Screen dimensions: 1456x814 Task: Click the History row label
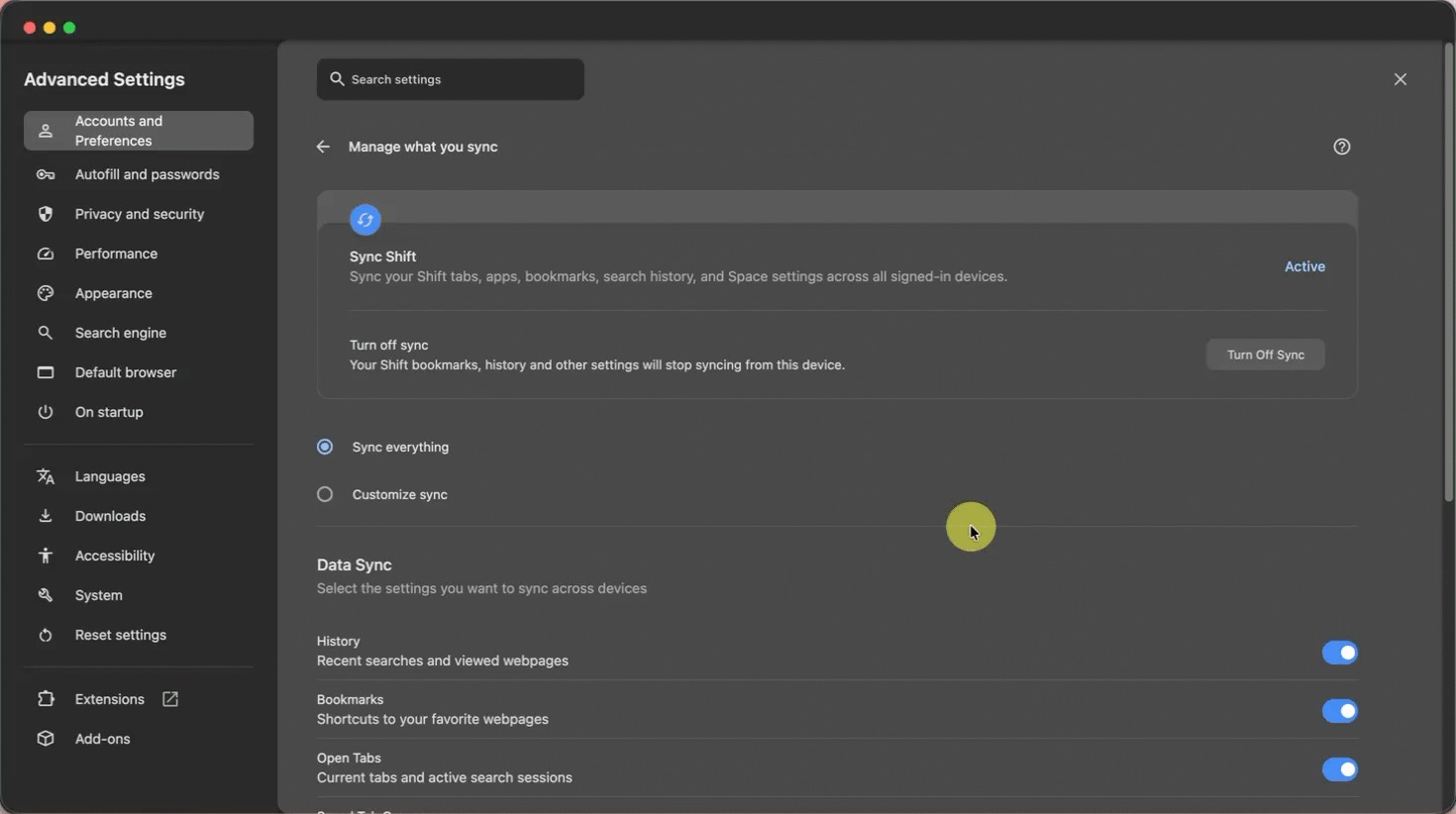(339, 641)
